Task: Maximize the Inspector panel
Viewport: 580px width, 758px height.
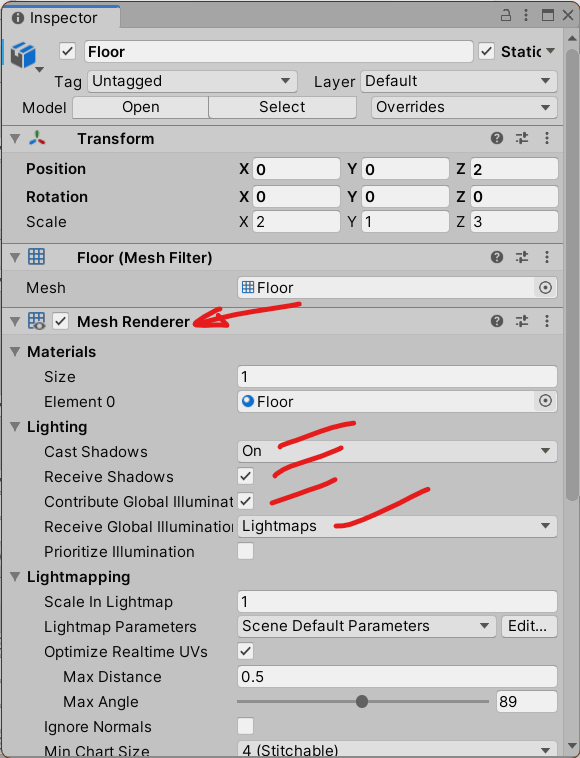Action: point(548,15)
